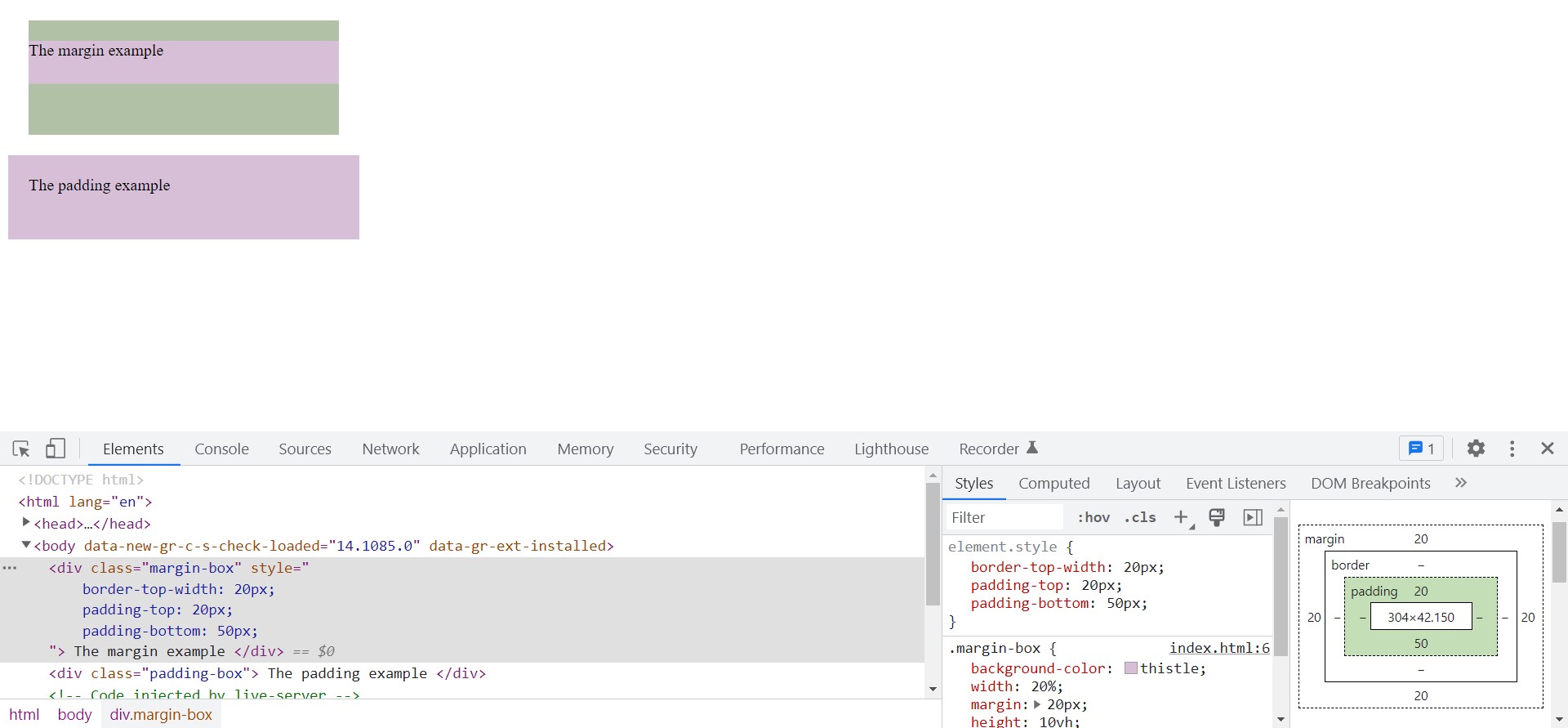Click the width 20% value
This screenshot has height=728, width=1568.
[1042, 686]
